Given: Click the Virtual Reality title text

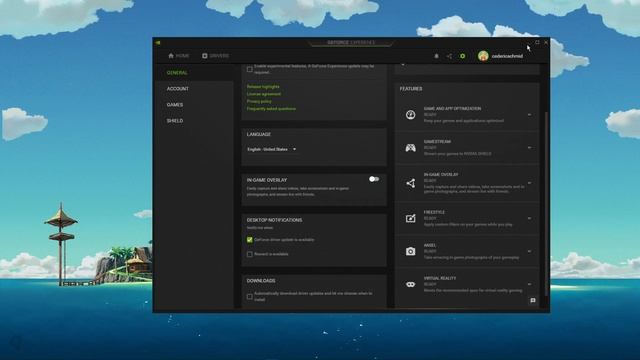Looking at the screenshot, I should click(x=440, y=278).
